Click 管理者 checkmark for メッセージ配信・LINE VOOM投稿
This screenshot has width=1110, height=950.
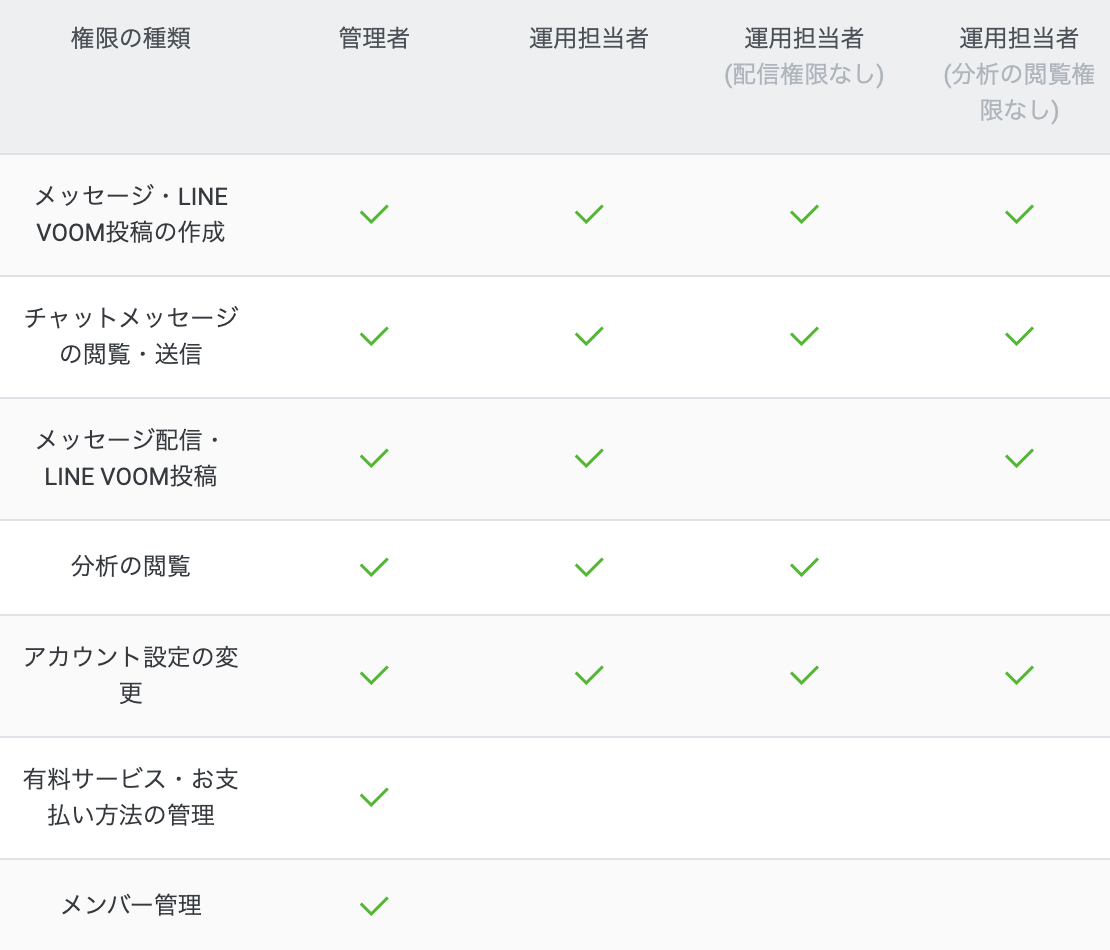(374, 458)
